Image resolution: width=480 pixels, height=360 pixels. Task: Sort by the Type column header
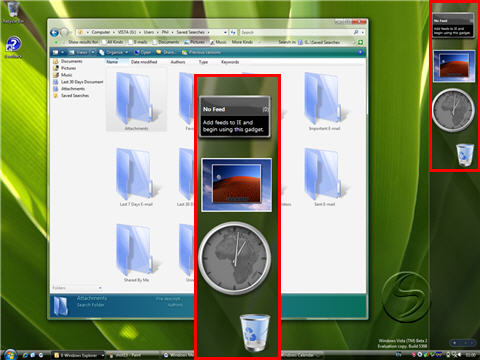203,62
